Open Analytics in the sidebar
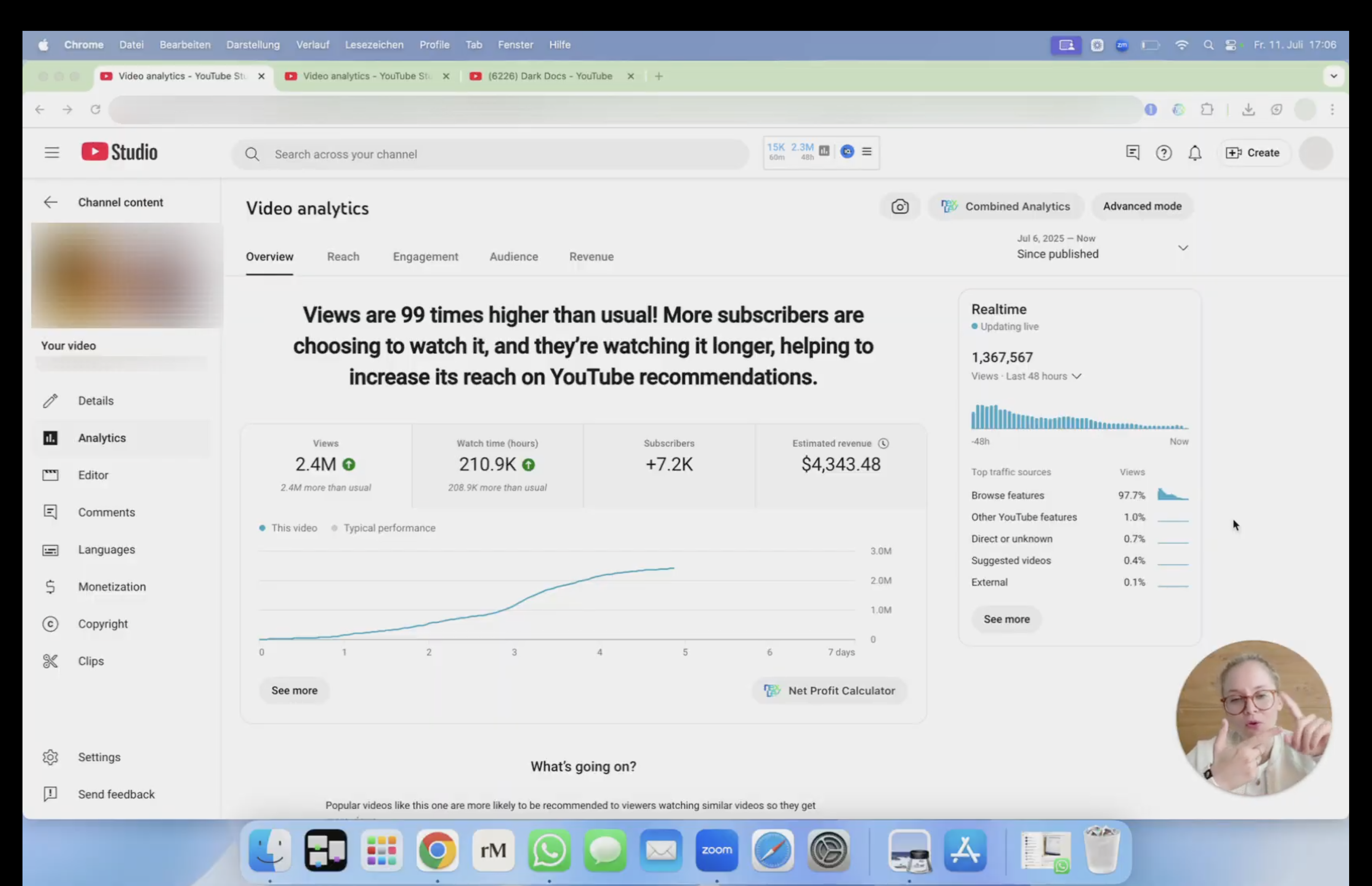This screenshot has width=1372, height=886. [123, 438]
